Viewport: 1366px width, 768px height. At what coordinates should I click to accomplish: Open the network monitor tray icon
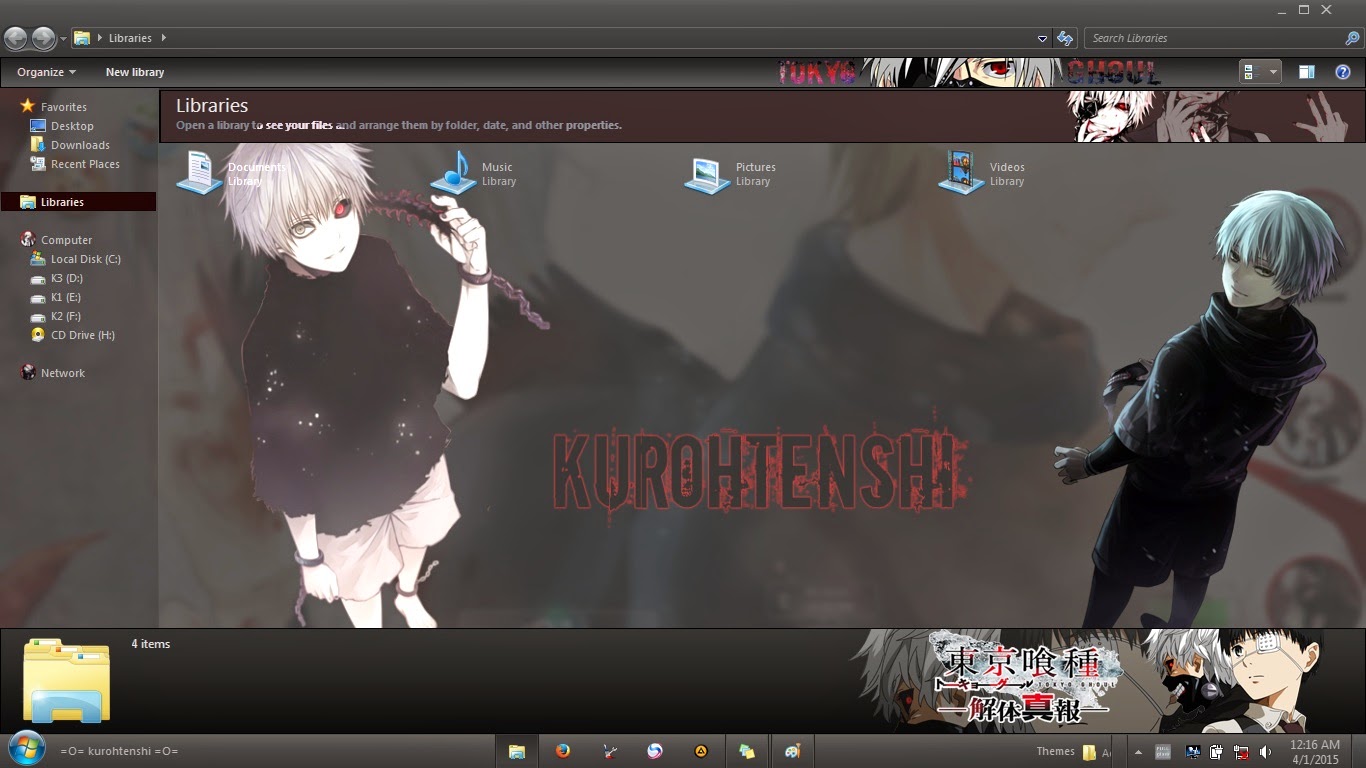(x=1193, y=752)
